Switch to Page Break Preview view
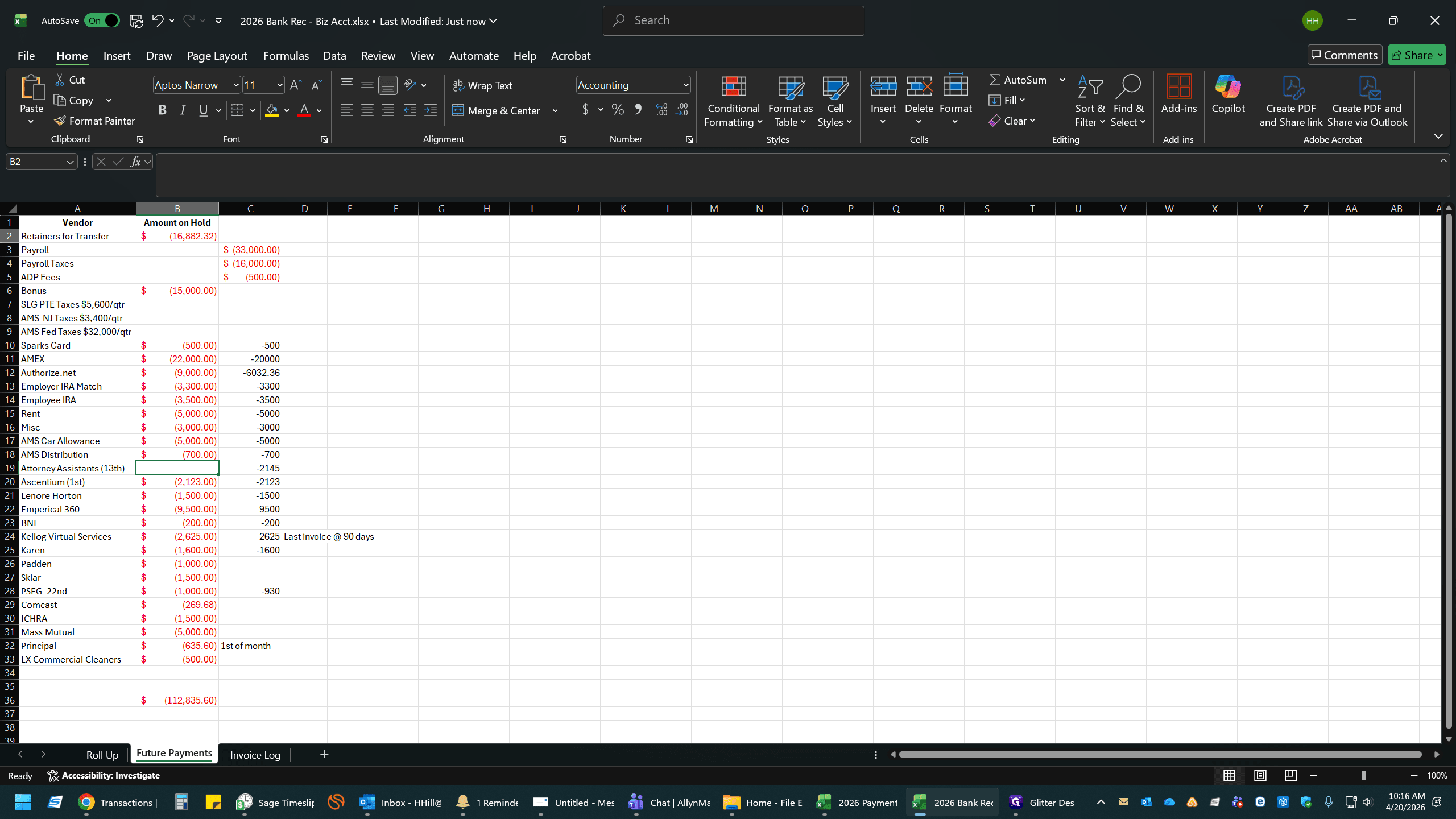Screen dimensions: 1456x819 [x=1290, y=775]
